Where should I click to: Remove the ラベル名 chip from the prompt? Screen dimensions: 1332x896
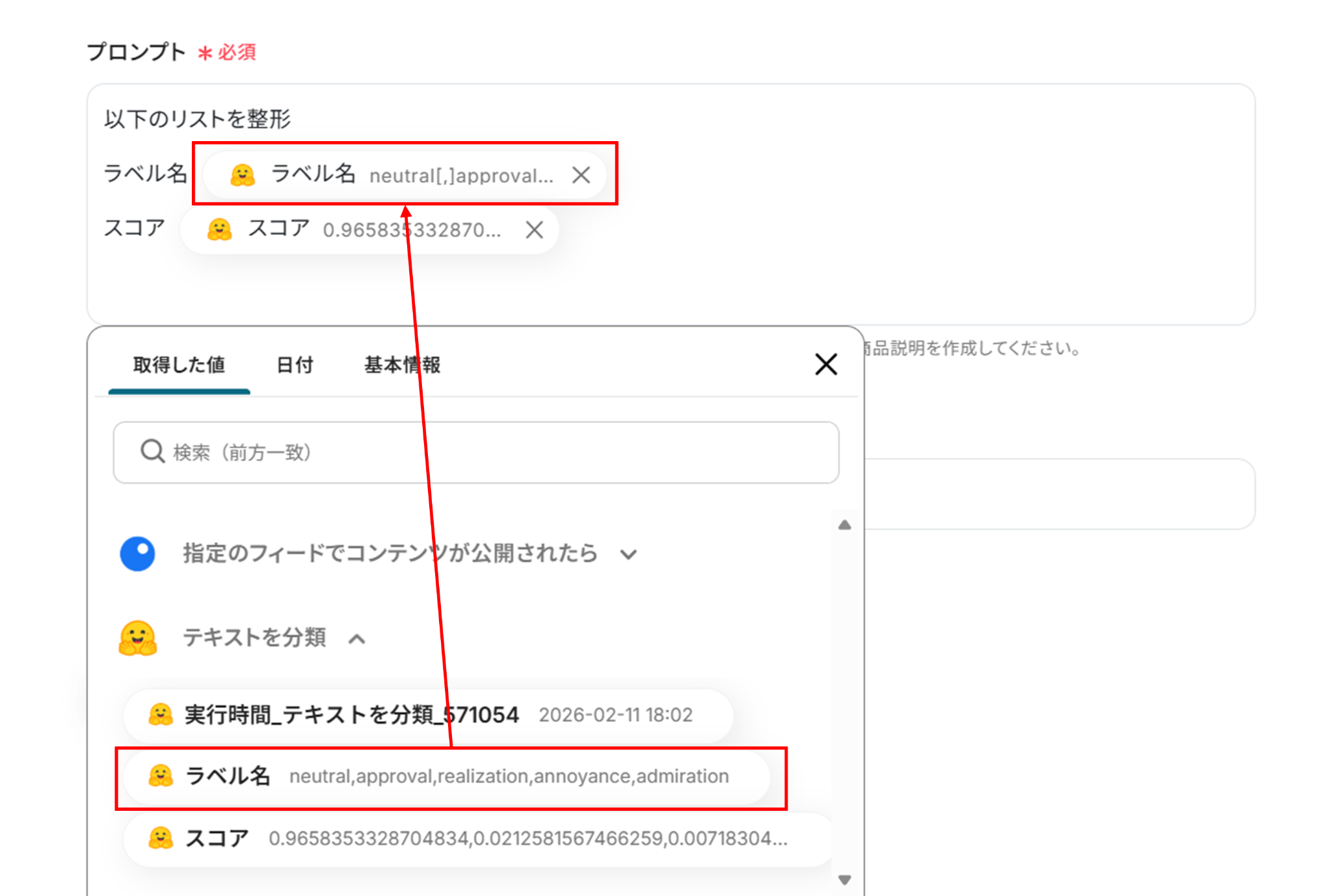click(x=581, y=175)
